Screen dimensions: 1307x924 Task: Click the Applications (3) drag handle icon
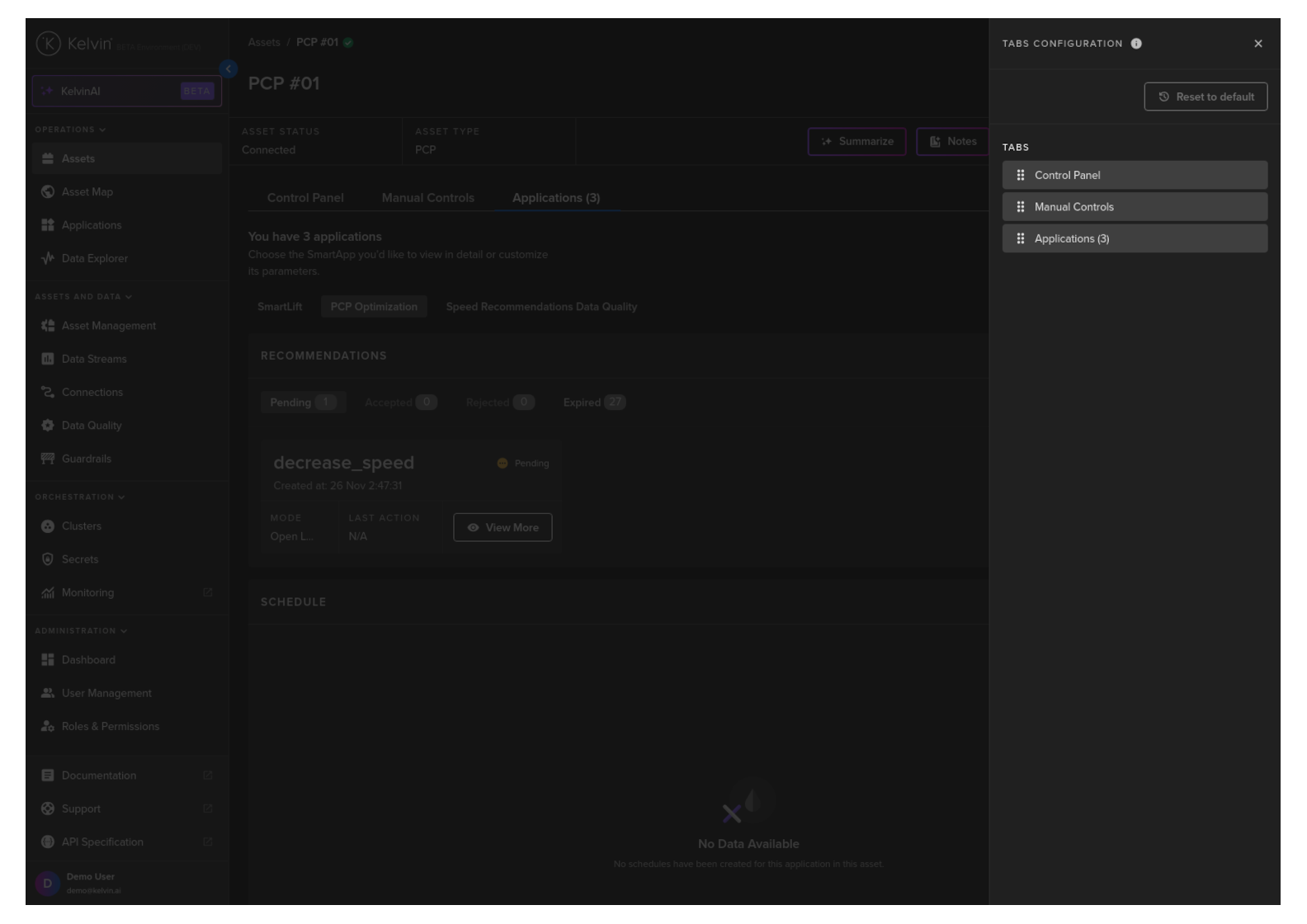1021,238
